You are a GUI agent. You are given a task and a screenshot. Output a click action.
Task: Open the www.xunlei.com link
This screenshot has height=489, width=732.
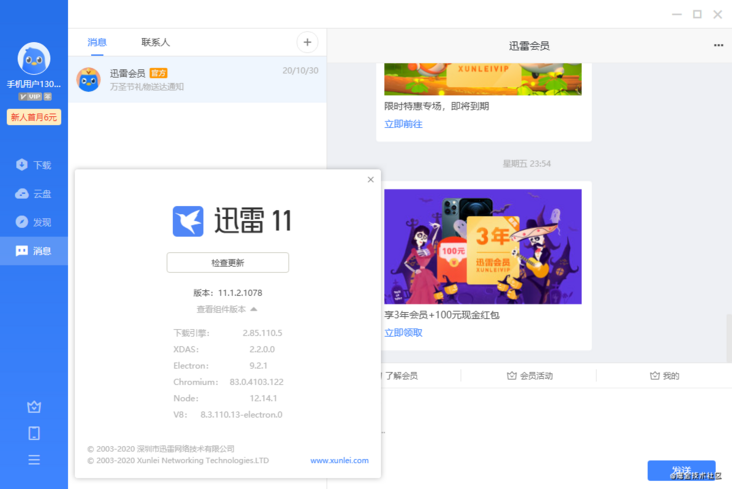click(339, 461)
